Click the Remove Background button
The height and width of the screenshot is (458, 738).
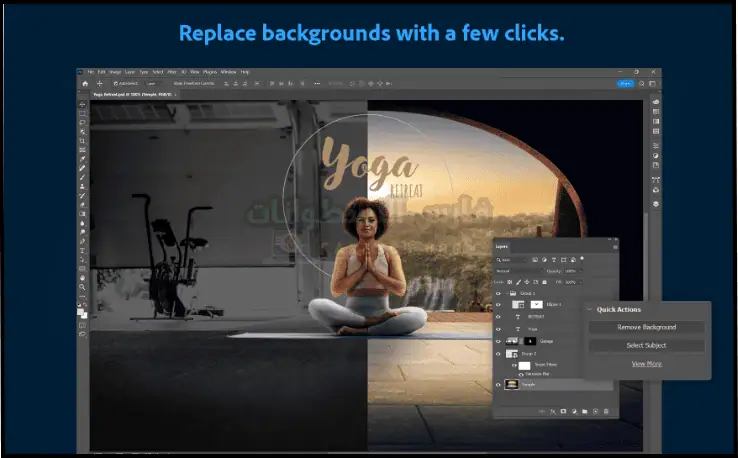pyautogui.click(x=646, y=327)
